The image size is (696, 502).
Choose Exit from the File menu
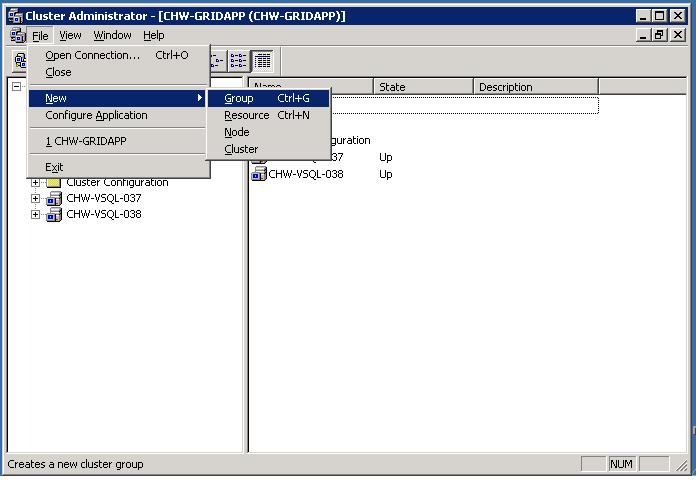(x=117, y=167)
